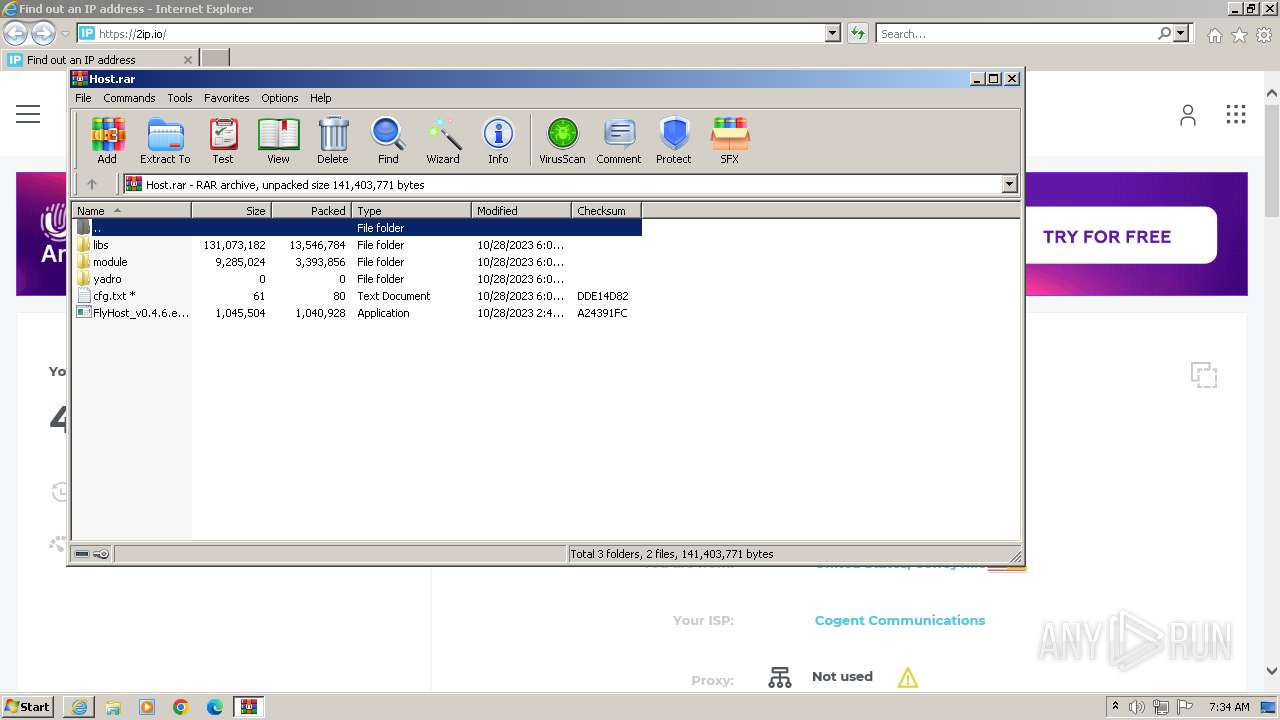Open the Favorites menu

point(227,98)
